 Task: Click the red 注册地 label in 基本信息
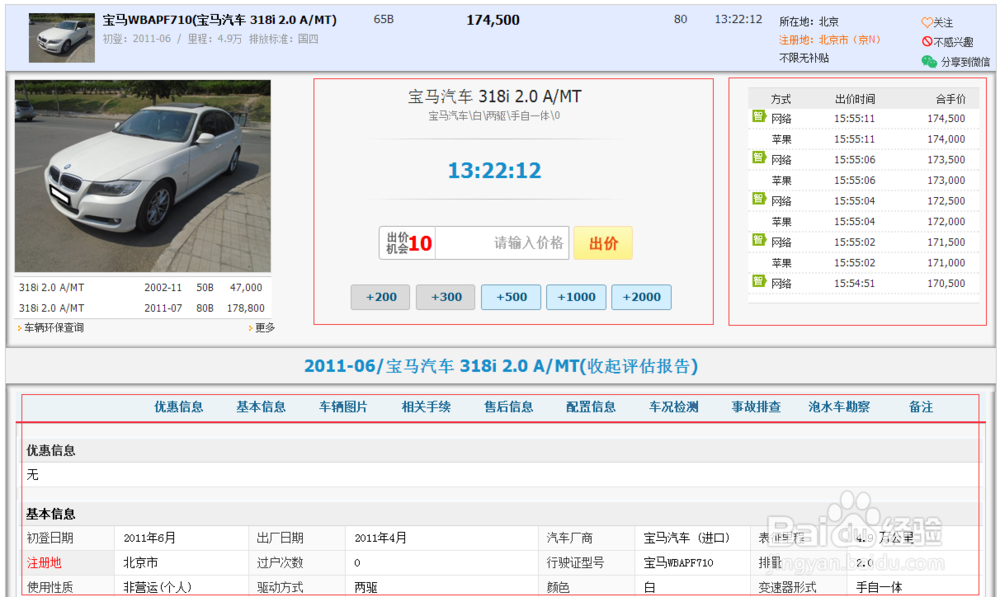click(x=44, y=563)
